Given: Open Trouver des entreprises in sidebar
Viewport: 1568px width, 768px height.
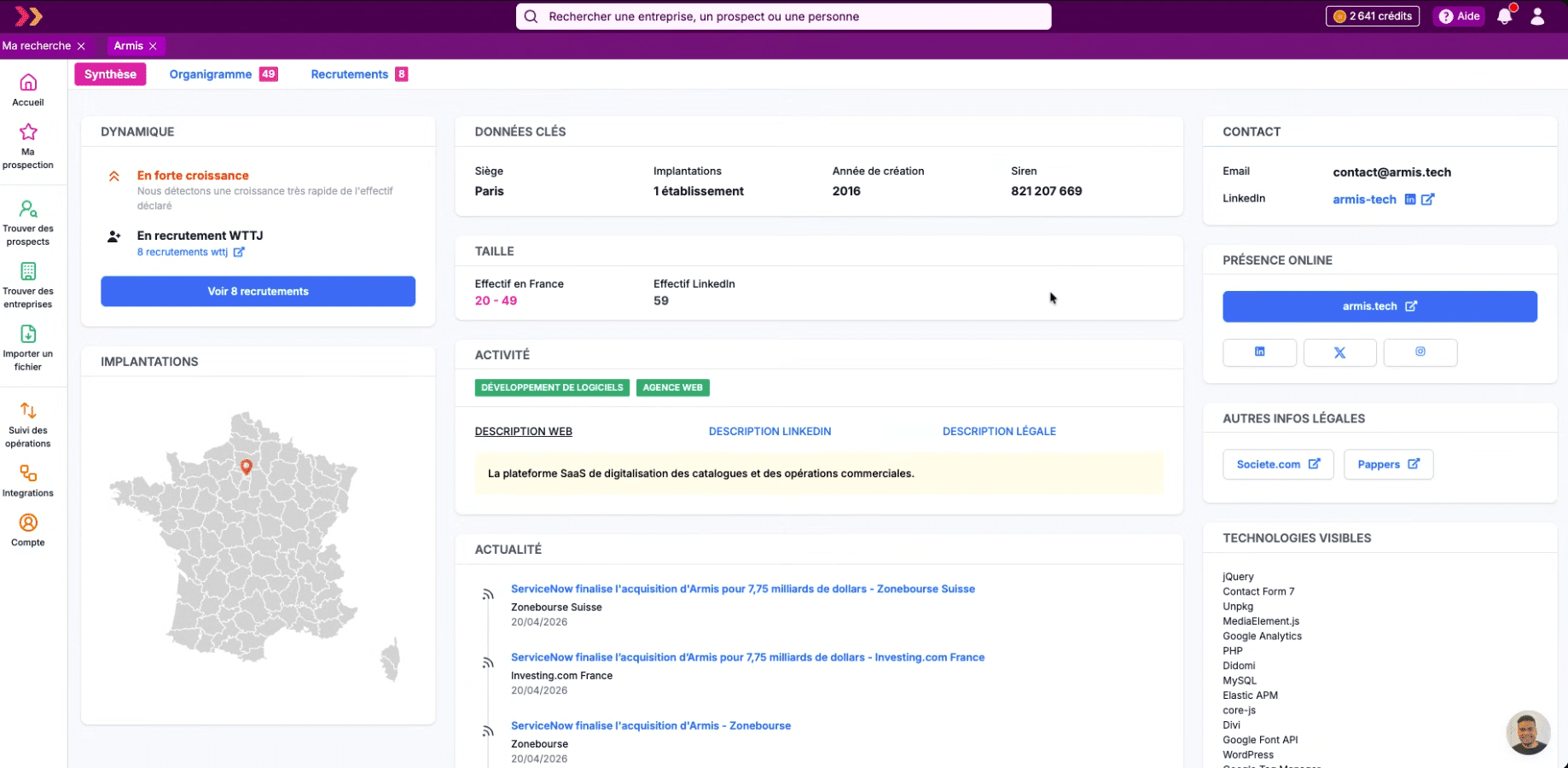Looking at the screenshot, I should point(28,285).
